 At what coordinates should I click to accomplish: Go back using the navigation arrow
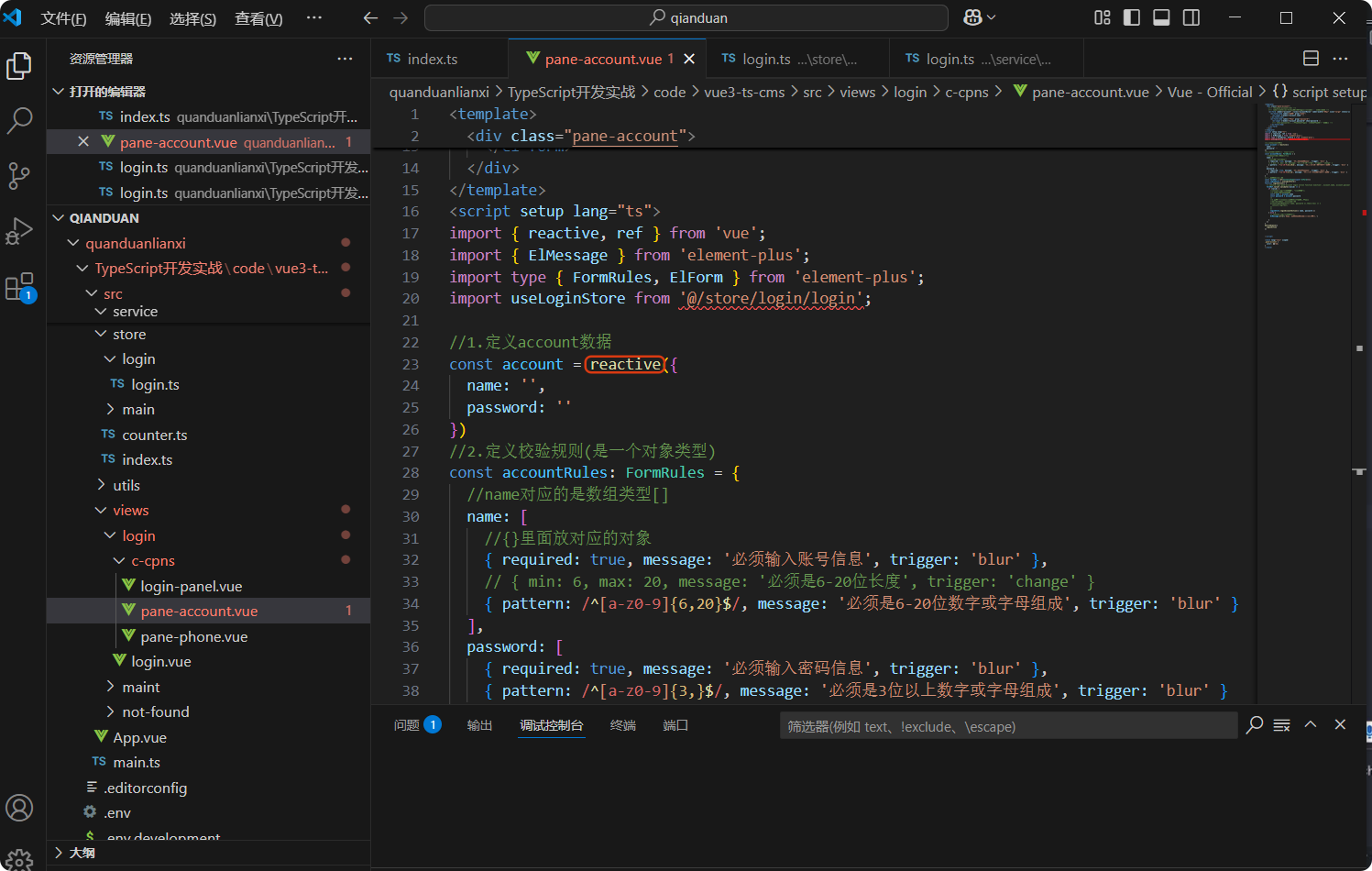click(370, 18)
